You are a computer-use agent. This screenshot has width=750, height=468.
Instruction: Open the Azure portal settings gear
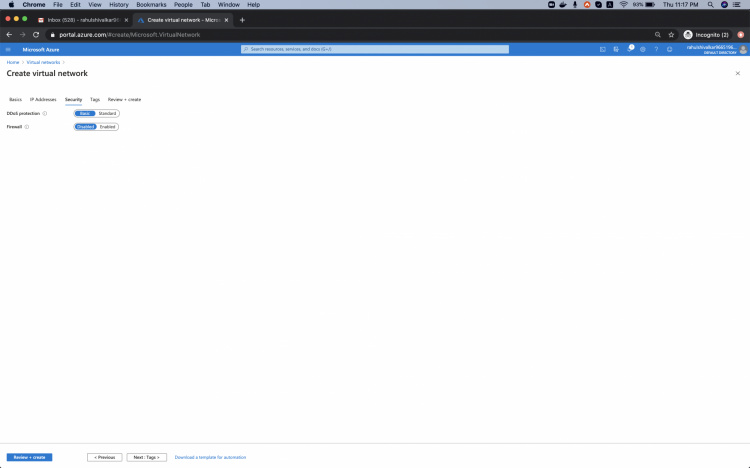tap(643, 49)
